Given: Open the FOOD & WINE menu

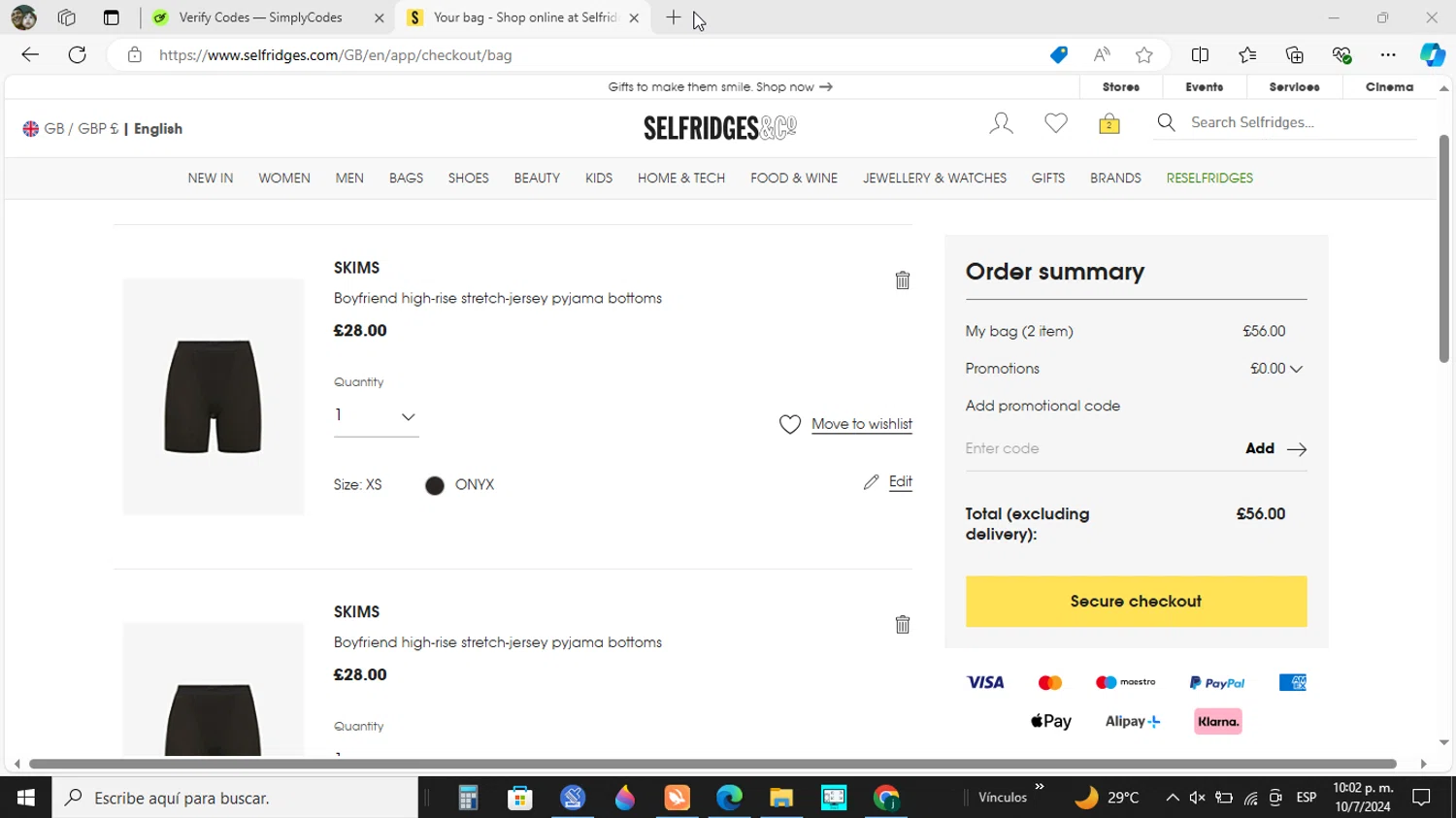Looking at the screenshot, I should click(794, 179).
